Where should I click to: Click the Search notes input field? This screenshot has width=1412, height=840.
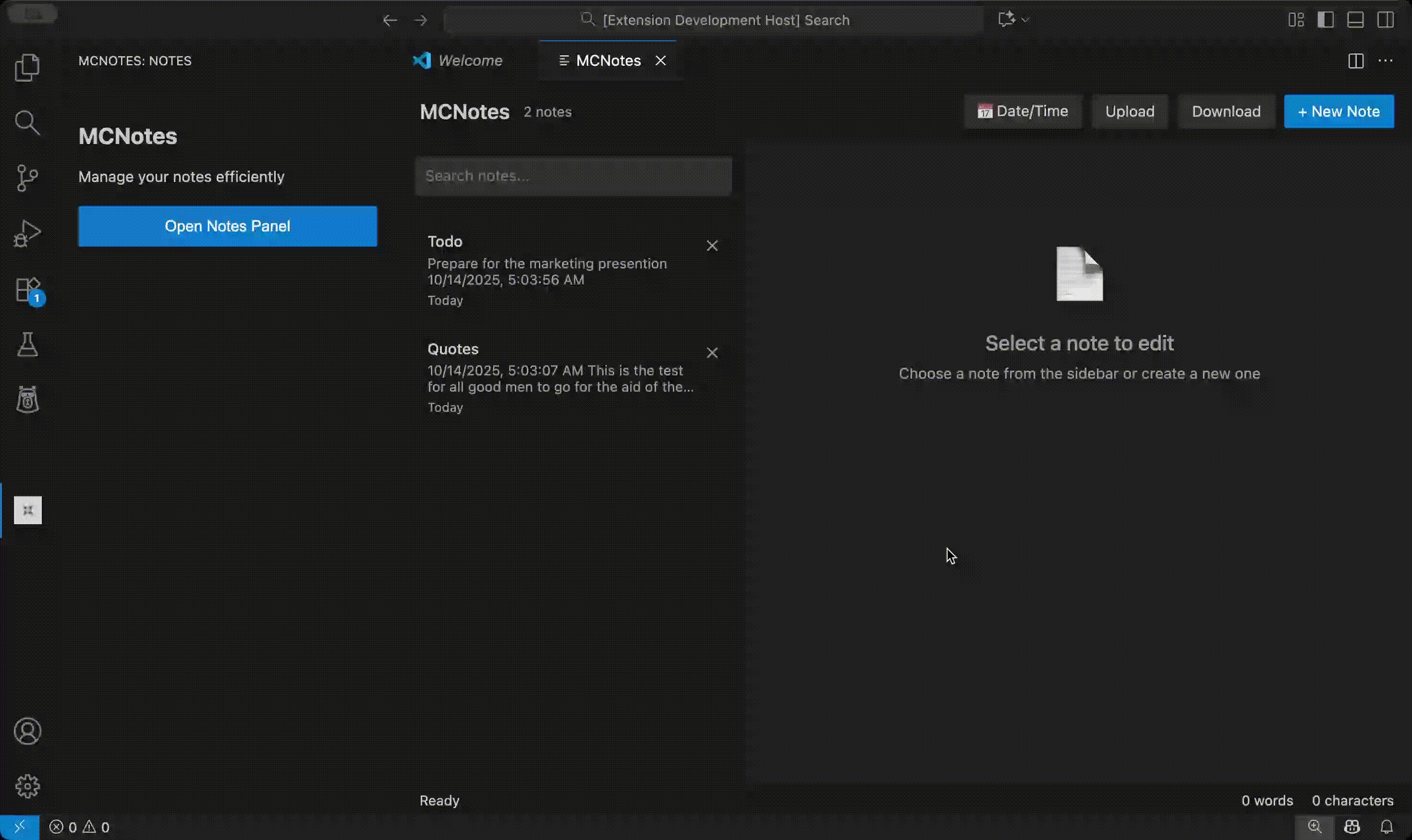pyautogui.click(x=573, y=176)
